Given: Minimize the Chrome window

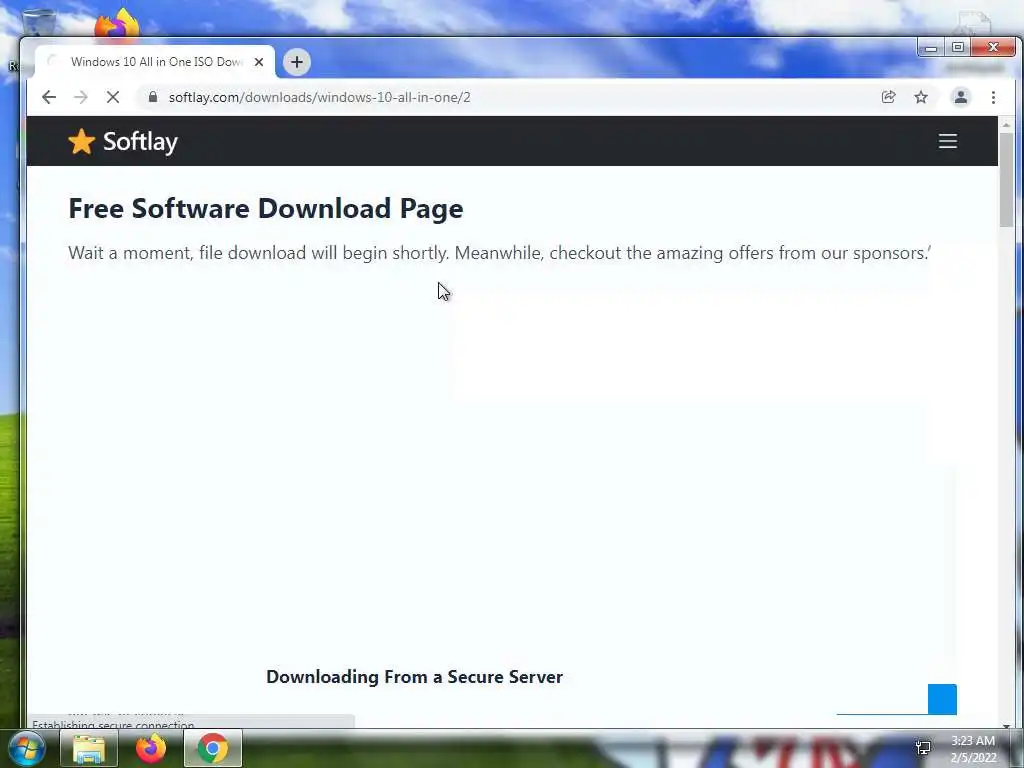Looking at the screenshot, I should tap(931, 48).
